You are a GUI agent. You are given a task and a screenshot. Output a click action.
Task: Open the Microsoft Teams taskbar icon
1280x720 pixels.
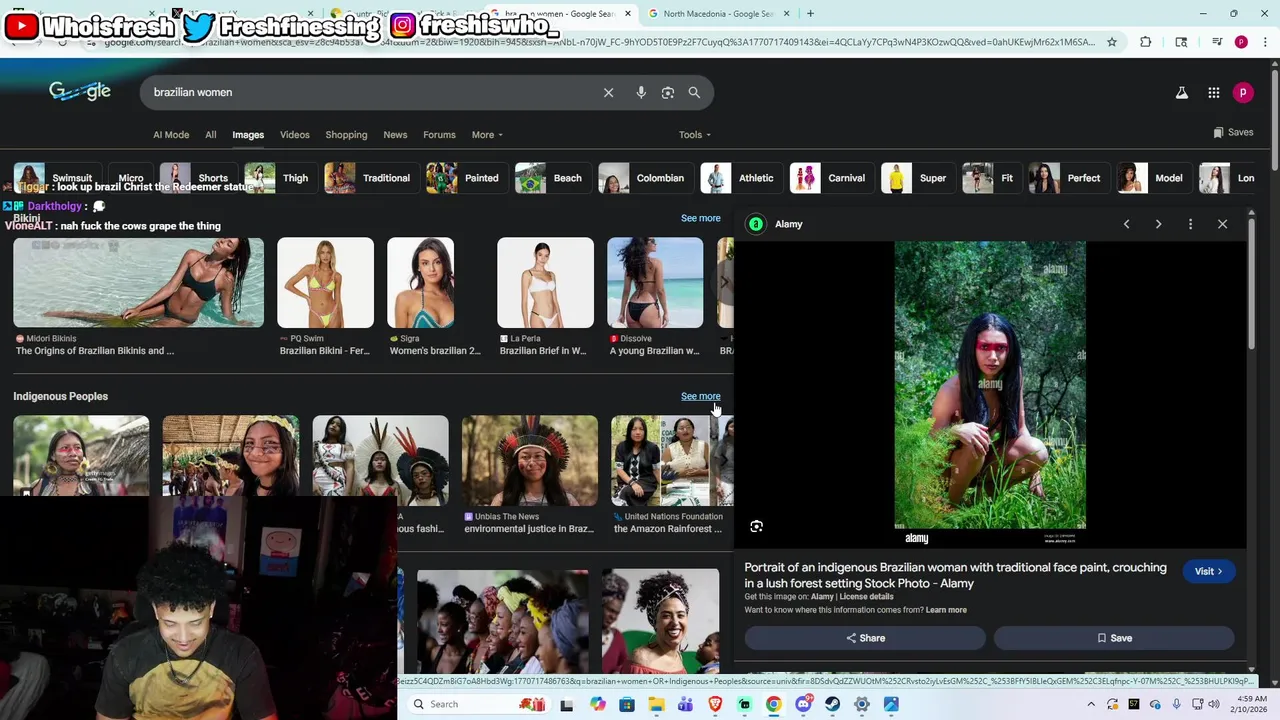click(x=685, y=704)
